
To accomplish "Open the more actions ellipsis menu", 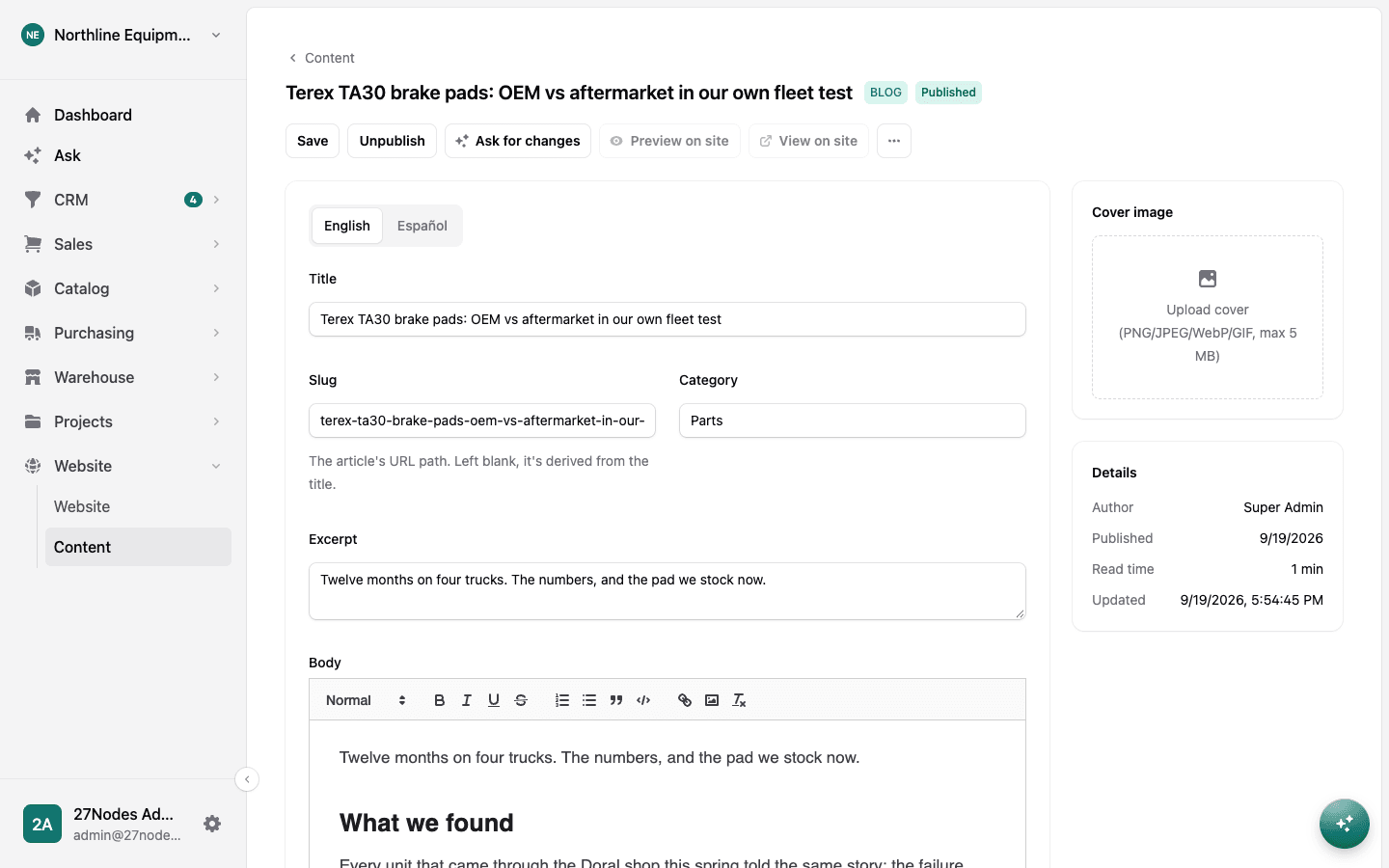I will [x=894, y=141].
